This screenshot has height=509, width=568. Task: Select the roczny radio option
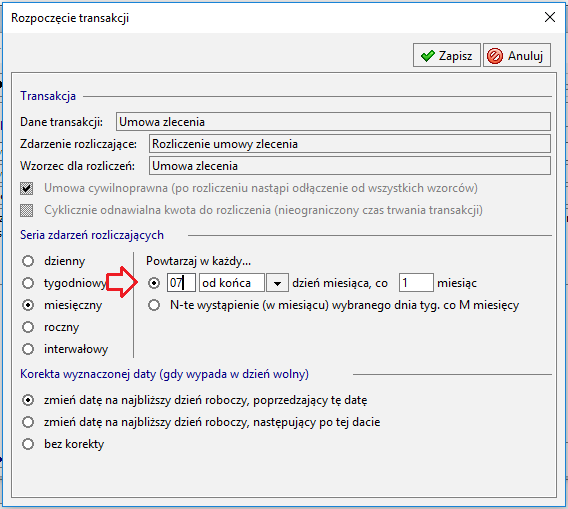pos(28,327)
